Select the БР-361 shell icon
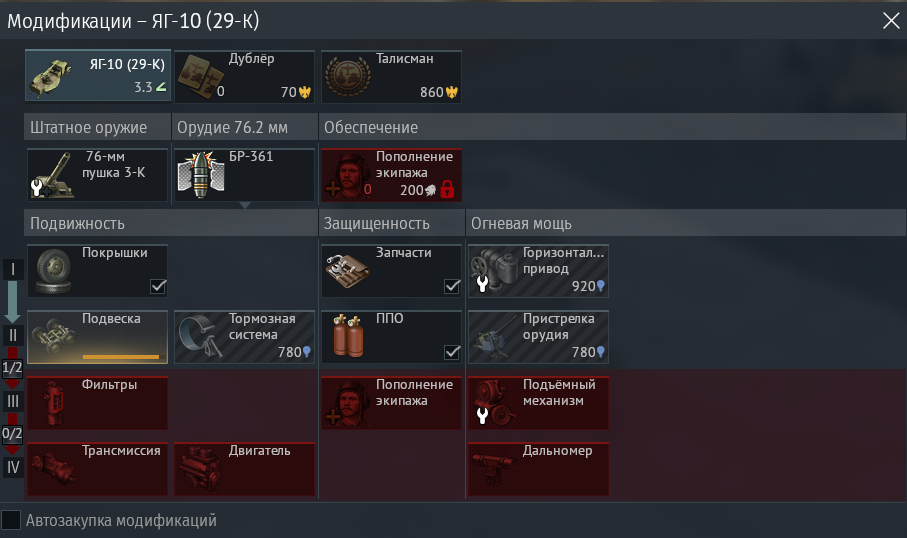907x538 pixels. [201, 174]
